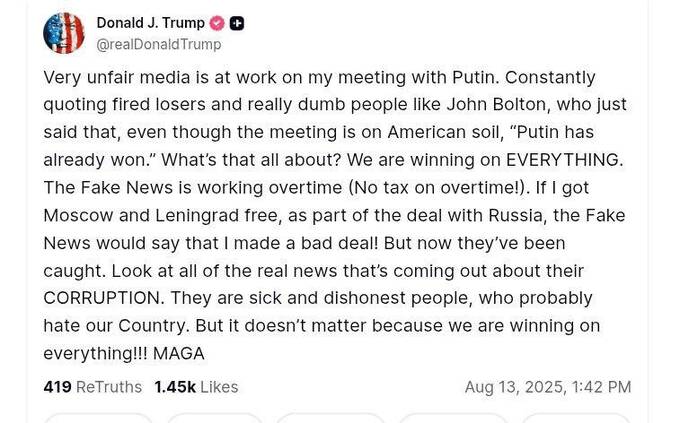Open the @realDonaldTrump handle link
This screenshot has height=423, width=680.
tap(159, 44)
